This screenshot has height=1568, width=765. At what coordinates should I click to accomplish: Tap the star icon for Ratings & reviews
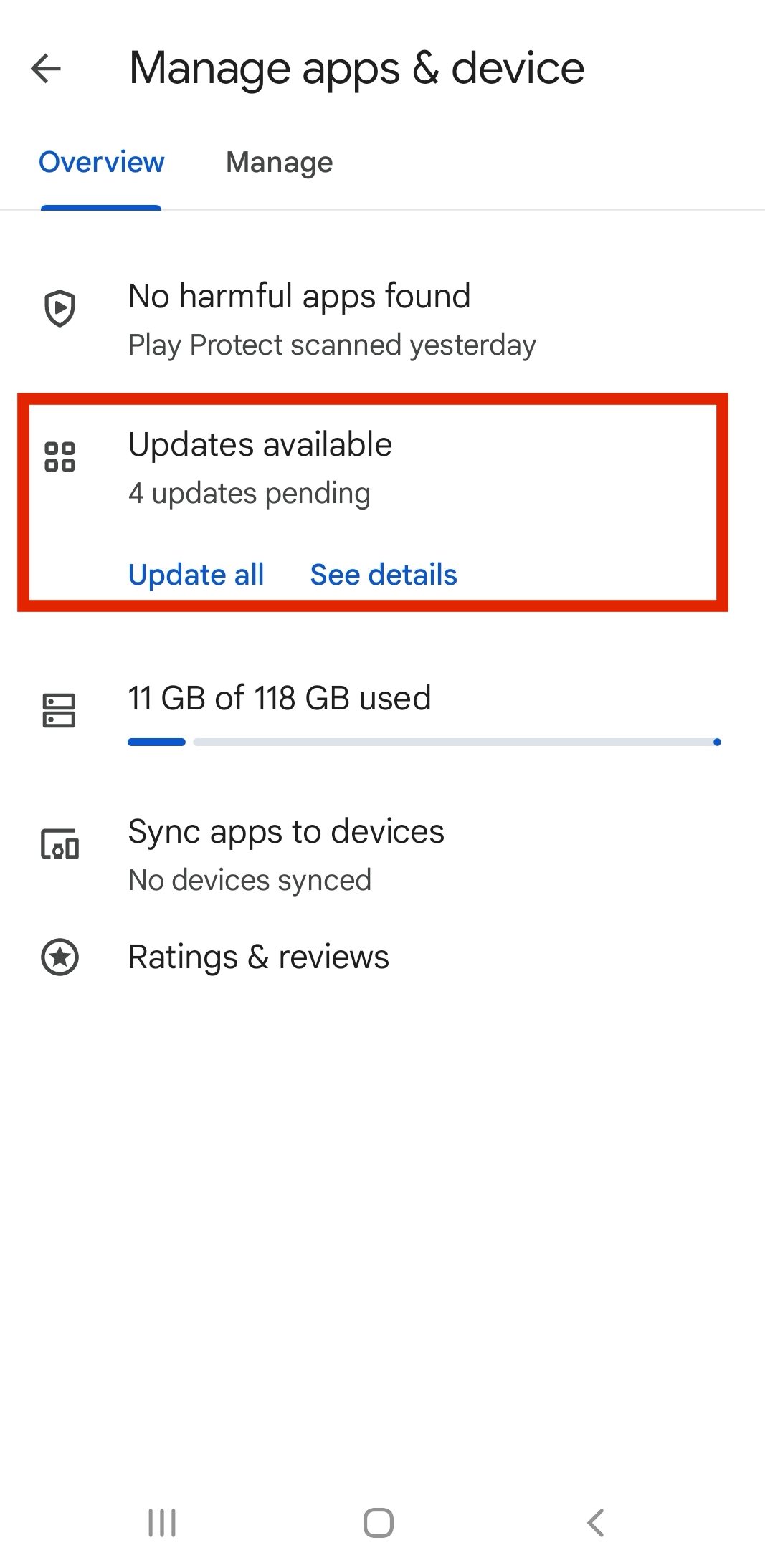point(60,956)
